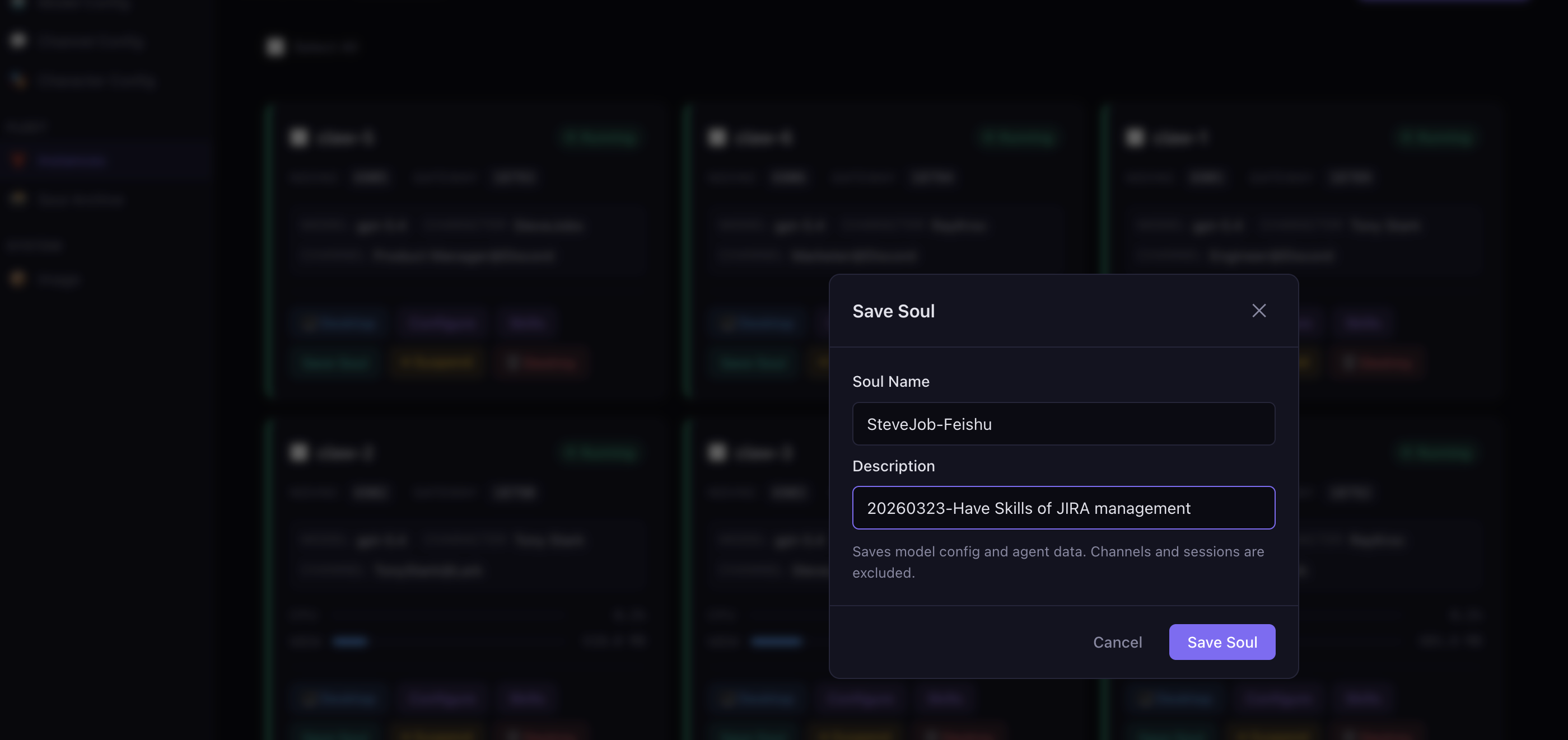Click the blue progress bar in the bottom-left card
The image size is (1568, 740).
(350, 641)
